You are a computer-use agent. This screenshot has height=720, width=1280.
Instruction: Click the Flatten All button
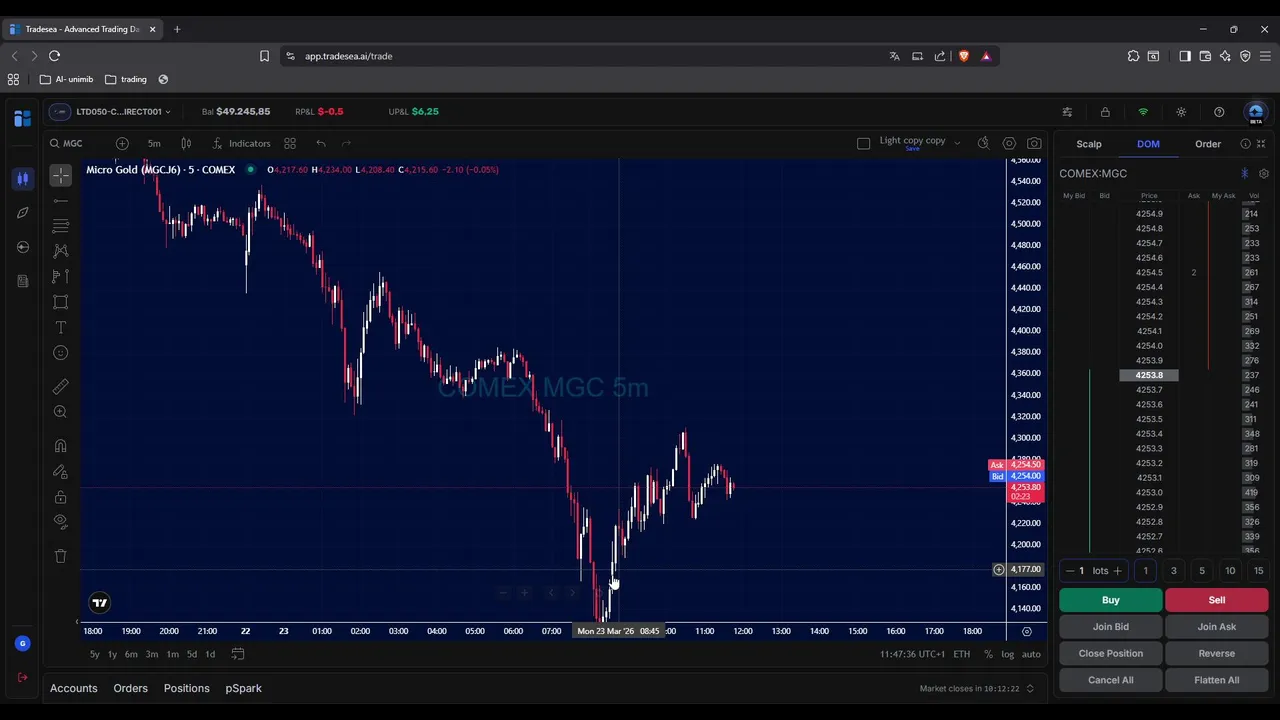tap(1217, 680)
